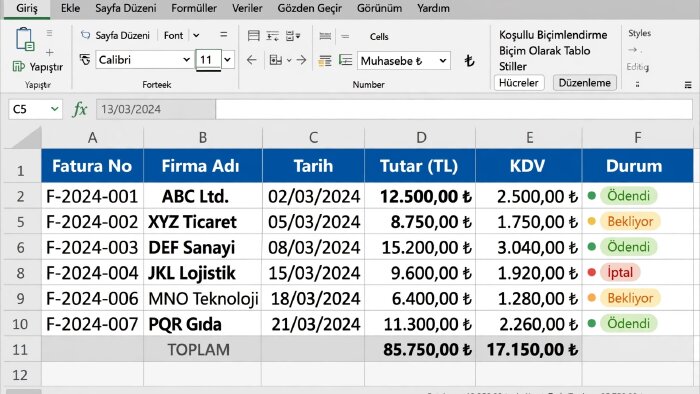
Task: Click the right arrow icon in ribbon
Action: (301, 60)
